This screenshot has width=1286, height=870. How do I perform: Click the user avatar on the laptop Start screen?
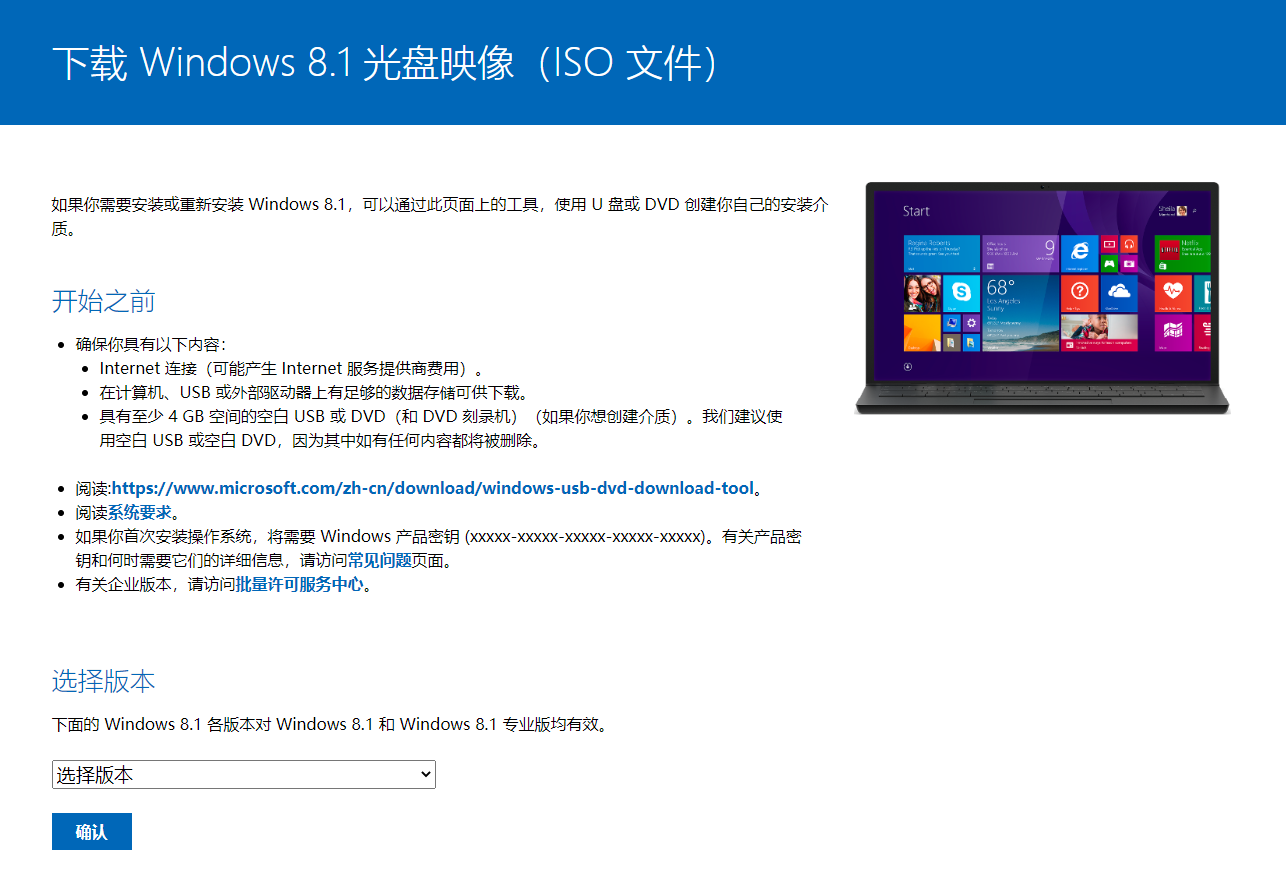[x=1182, y=211]
